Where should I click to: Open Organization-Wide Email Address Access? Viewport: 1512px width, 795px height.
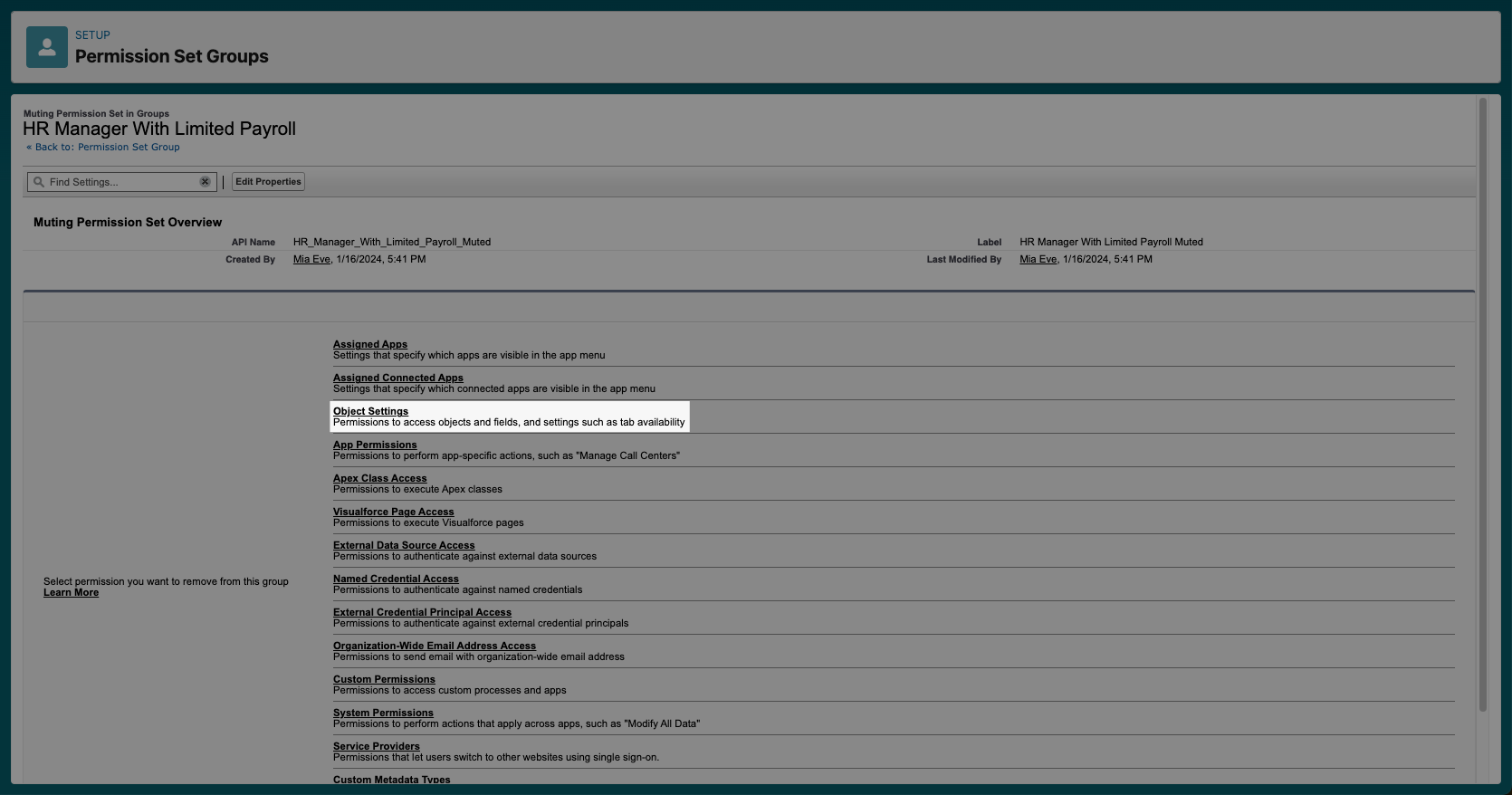point(434,646)
